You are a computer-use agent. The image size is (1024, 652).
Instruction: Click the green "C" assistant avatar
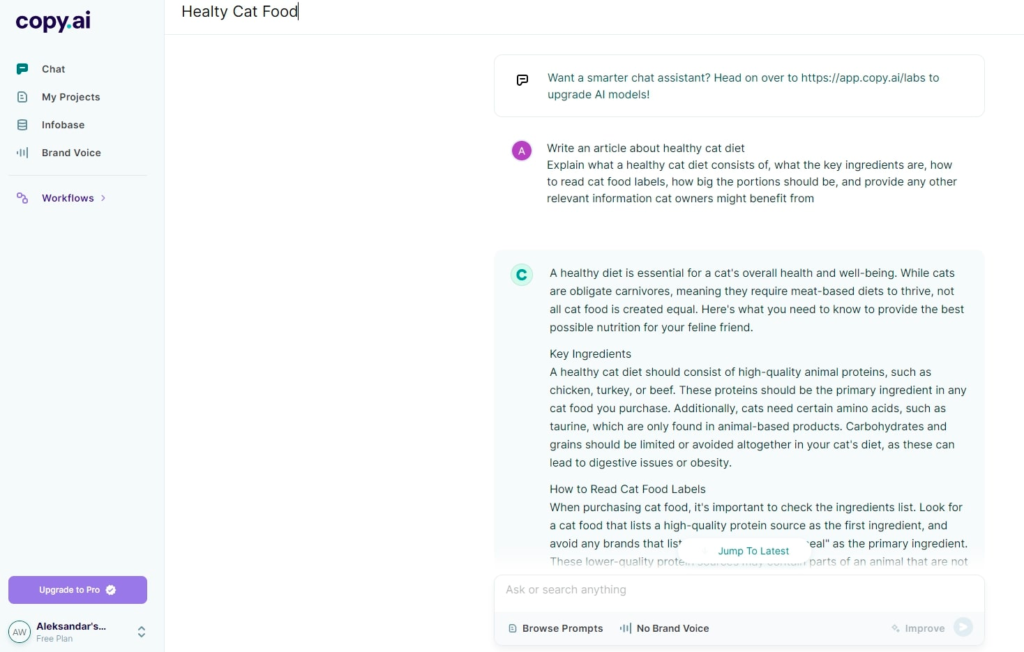pyautogui.click(x=521, y=275)
